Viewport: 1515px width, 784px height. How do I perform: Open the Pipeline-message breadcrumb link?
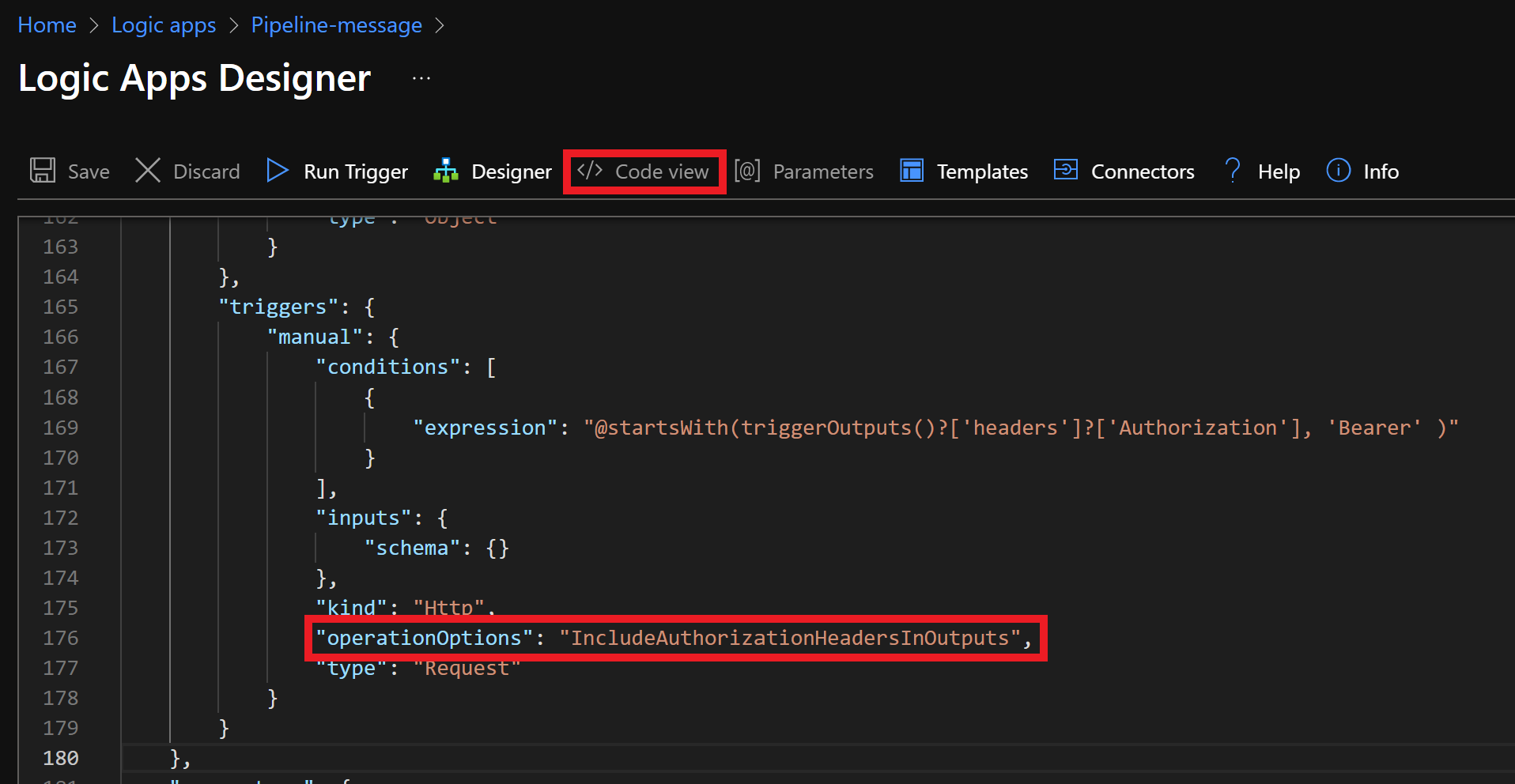click(336, 25)
